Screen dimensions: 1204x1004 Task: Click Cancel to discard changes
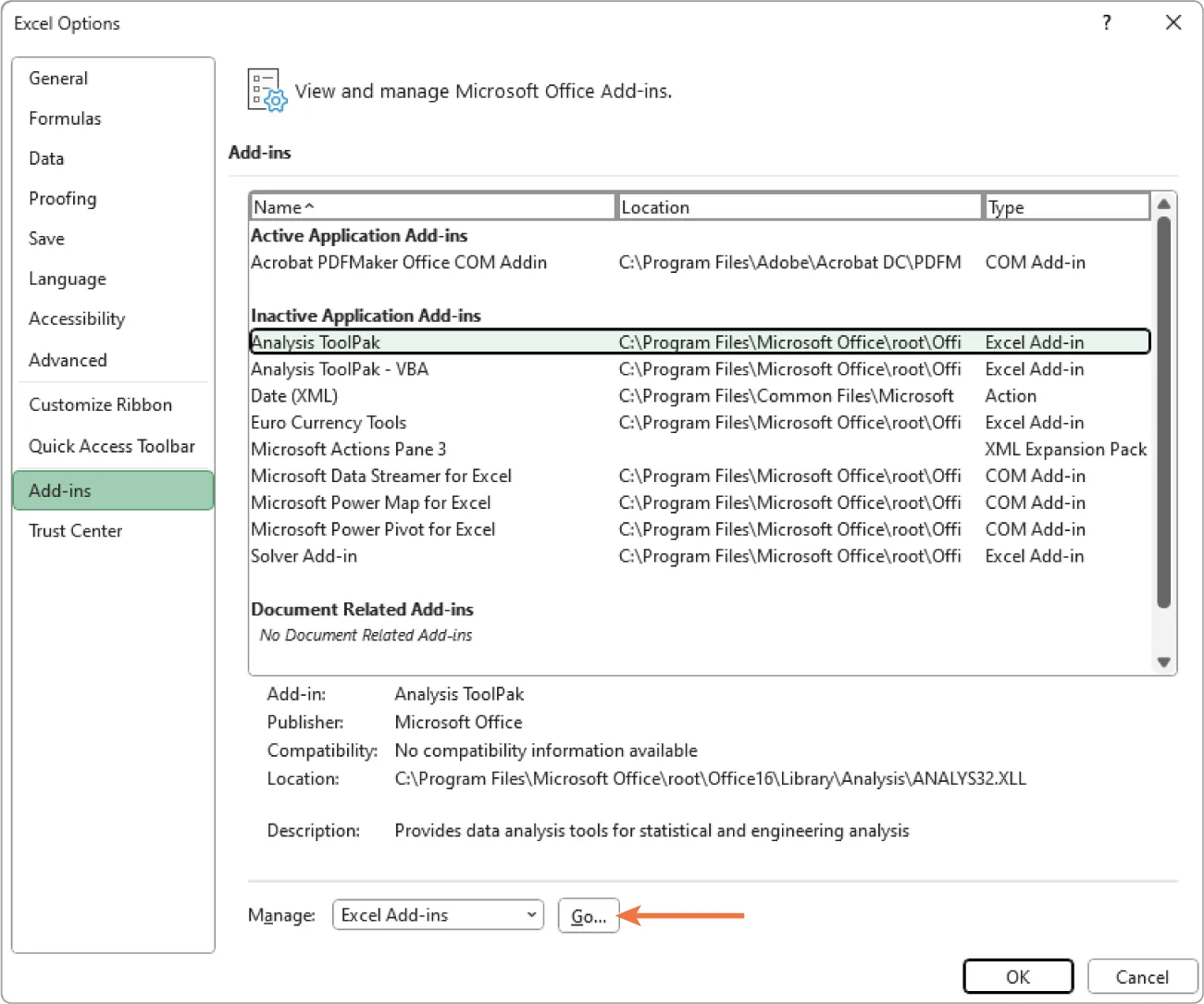[1142, 976]
